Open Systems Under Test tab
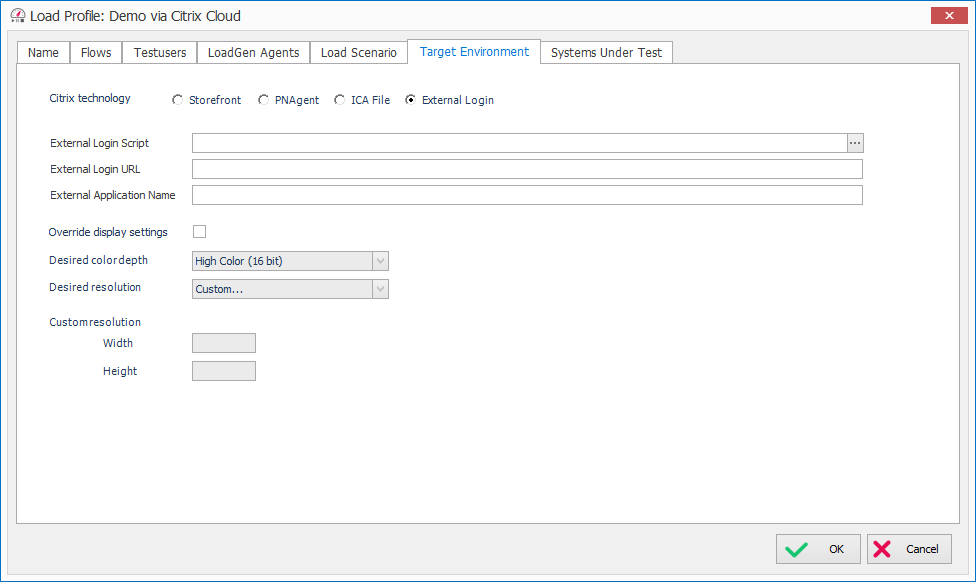Image resolution: width=976 pixels, height=582 pixels. (606, 53)
